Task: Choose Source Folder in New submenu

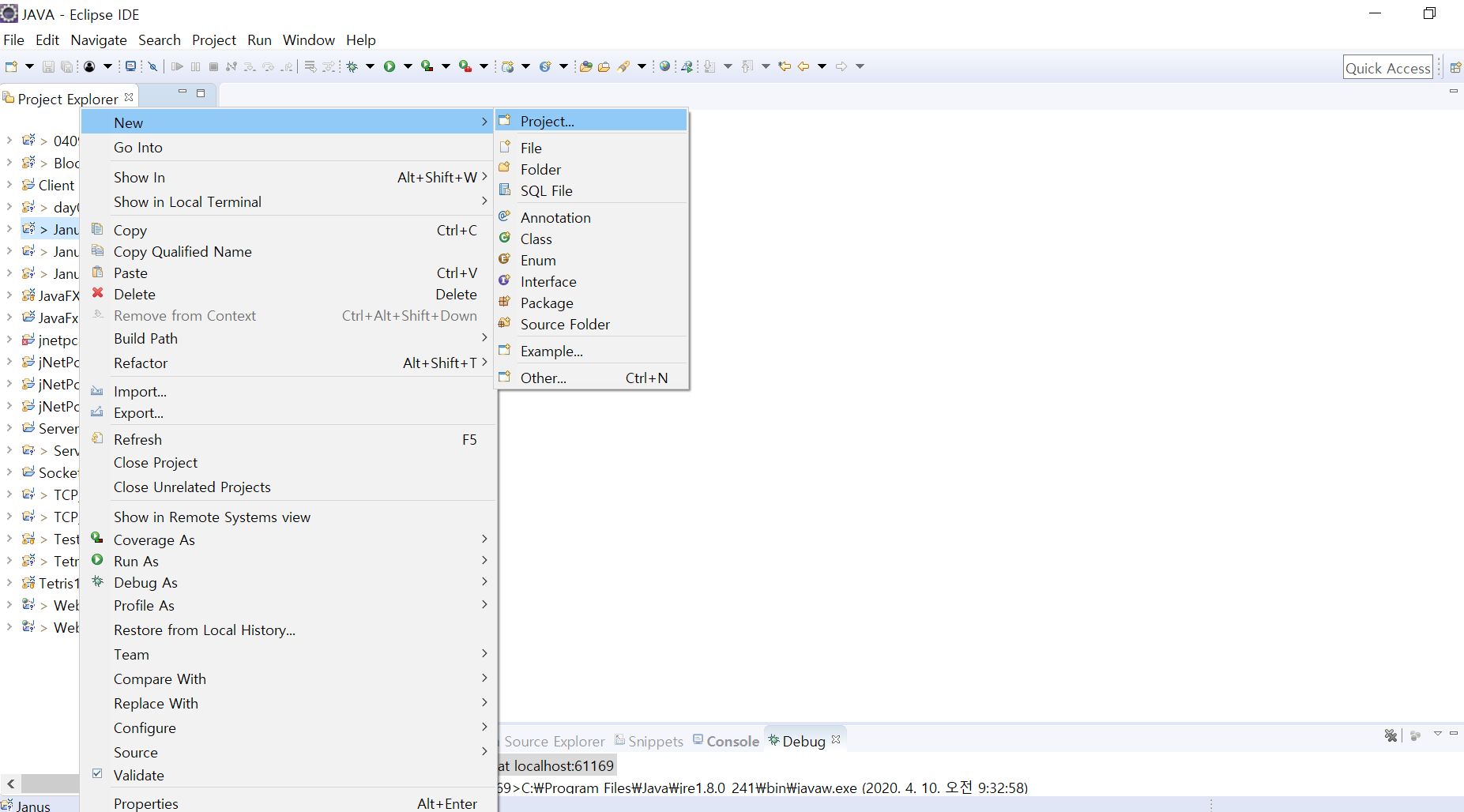Action: coord(591,324)
